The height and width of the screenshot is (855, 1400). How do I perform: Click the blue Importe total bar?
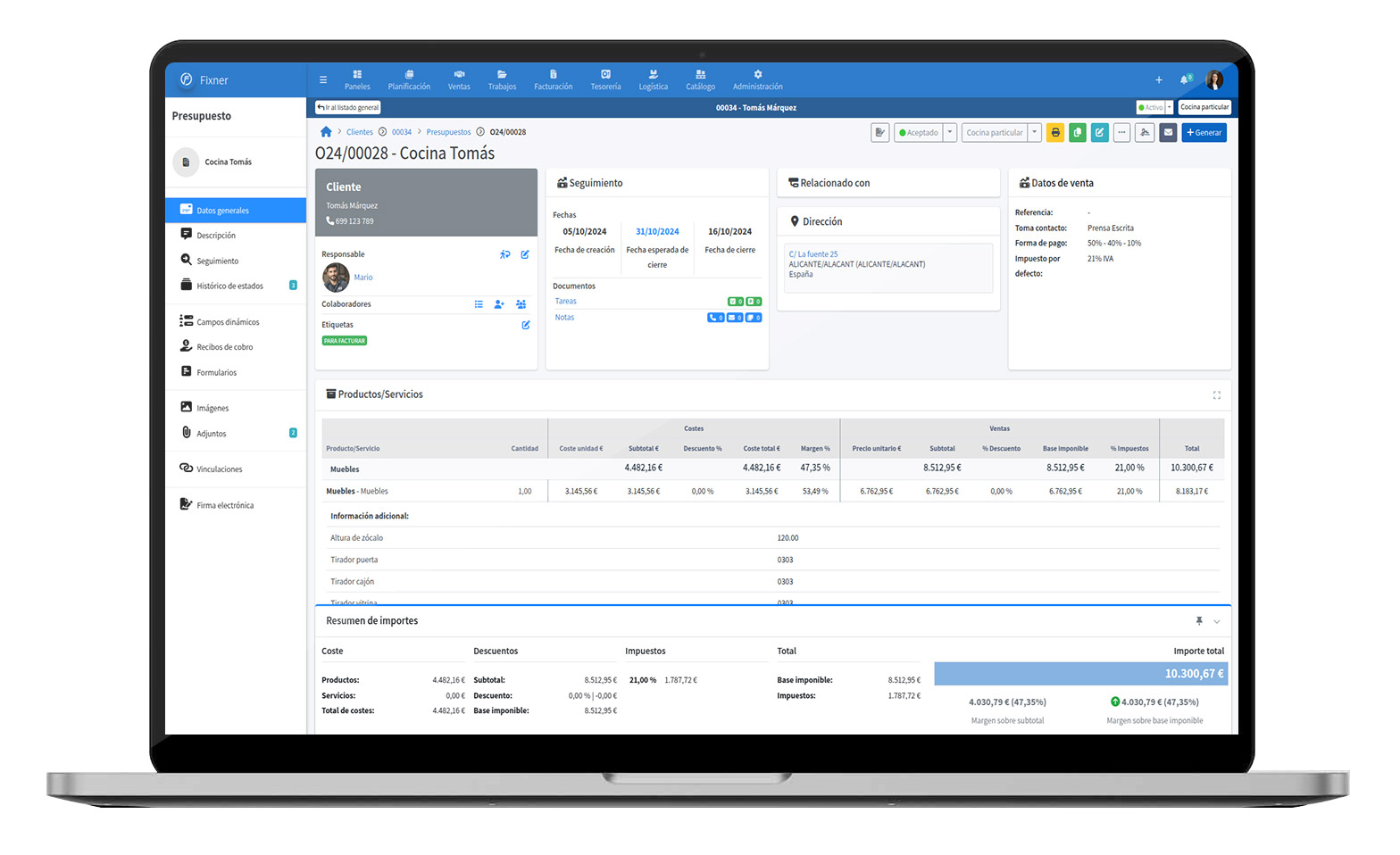tap(1080, 674)
